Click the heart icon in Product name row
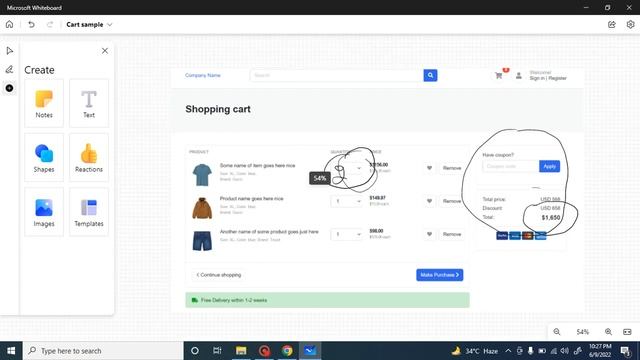 429,201
